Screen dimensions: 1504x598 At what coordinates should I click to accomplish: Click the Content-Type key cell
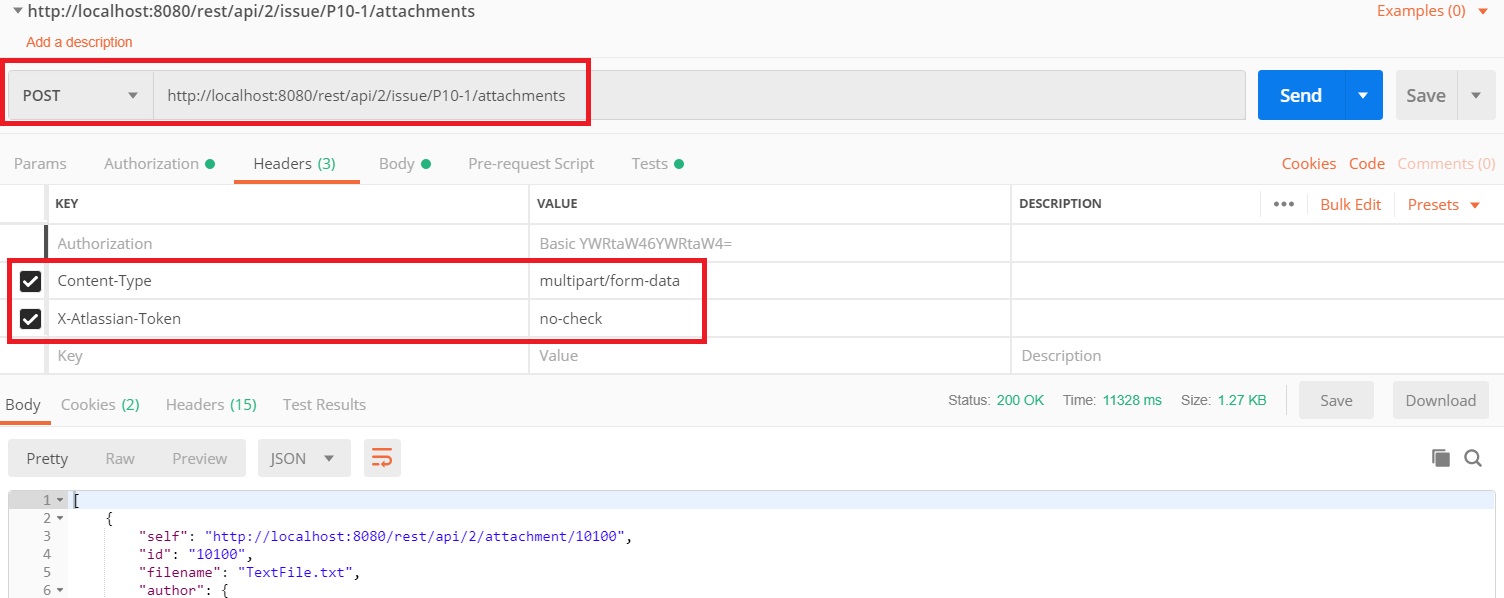pos(287,281)
